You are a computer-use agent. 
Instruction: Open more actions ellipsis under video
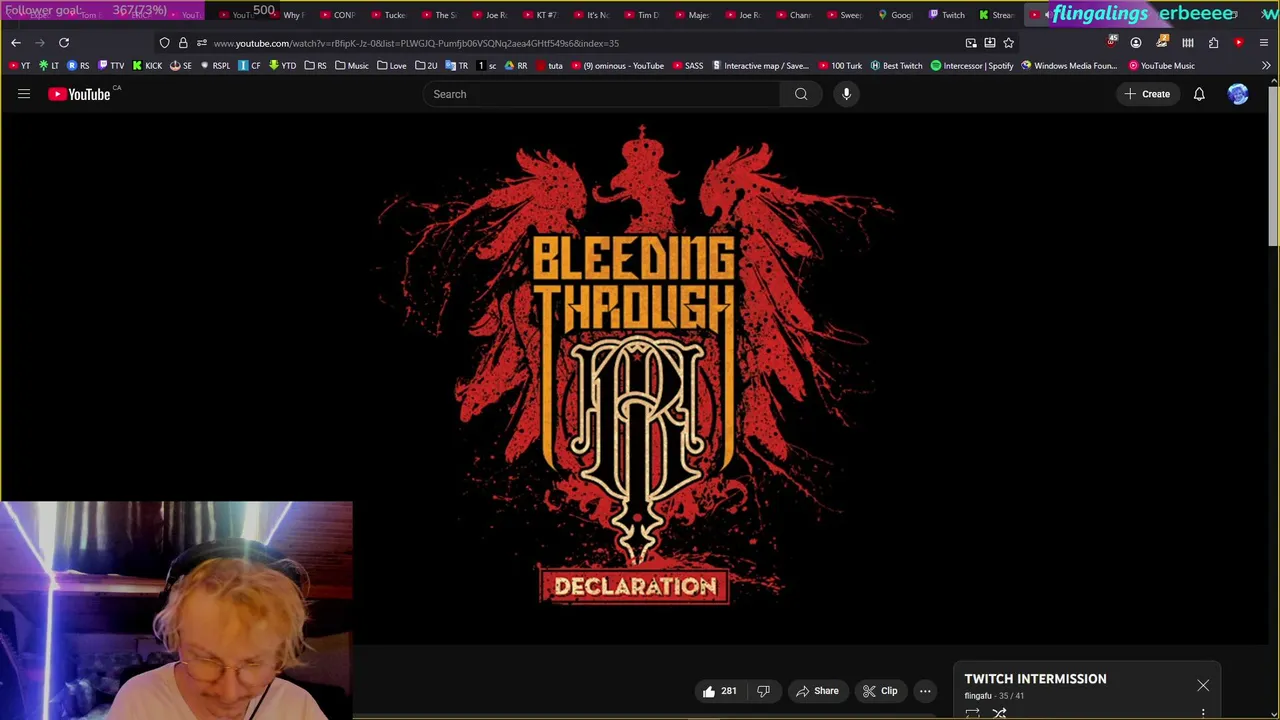coord(925,691)
